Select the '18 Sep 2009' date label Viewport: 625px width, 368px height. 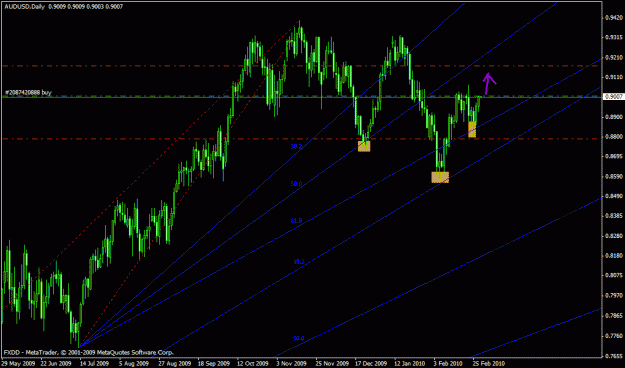213,364
